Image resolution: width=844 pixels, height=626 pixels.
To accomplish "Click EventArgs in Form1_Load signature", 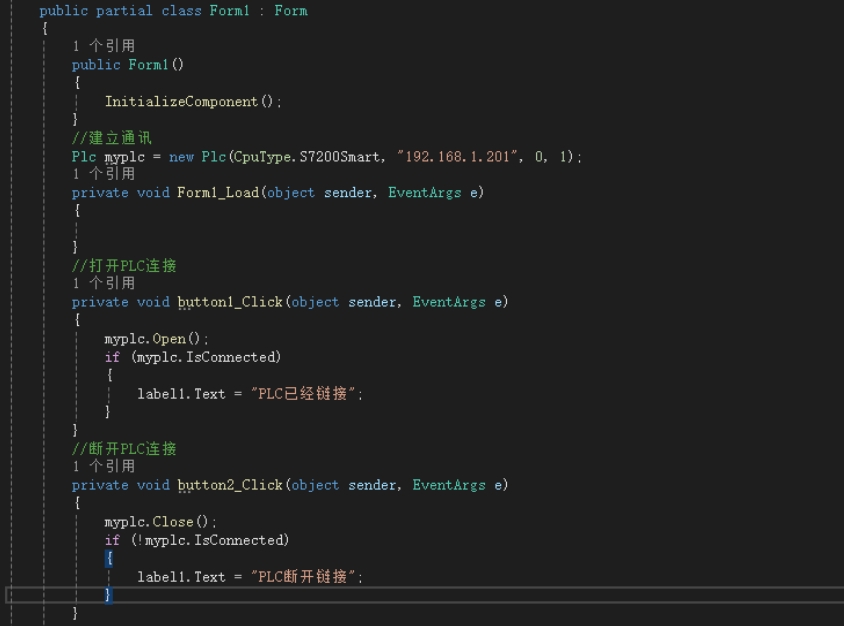I will 425,192.
